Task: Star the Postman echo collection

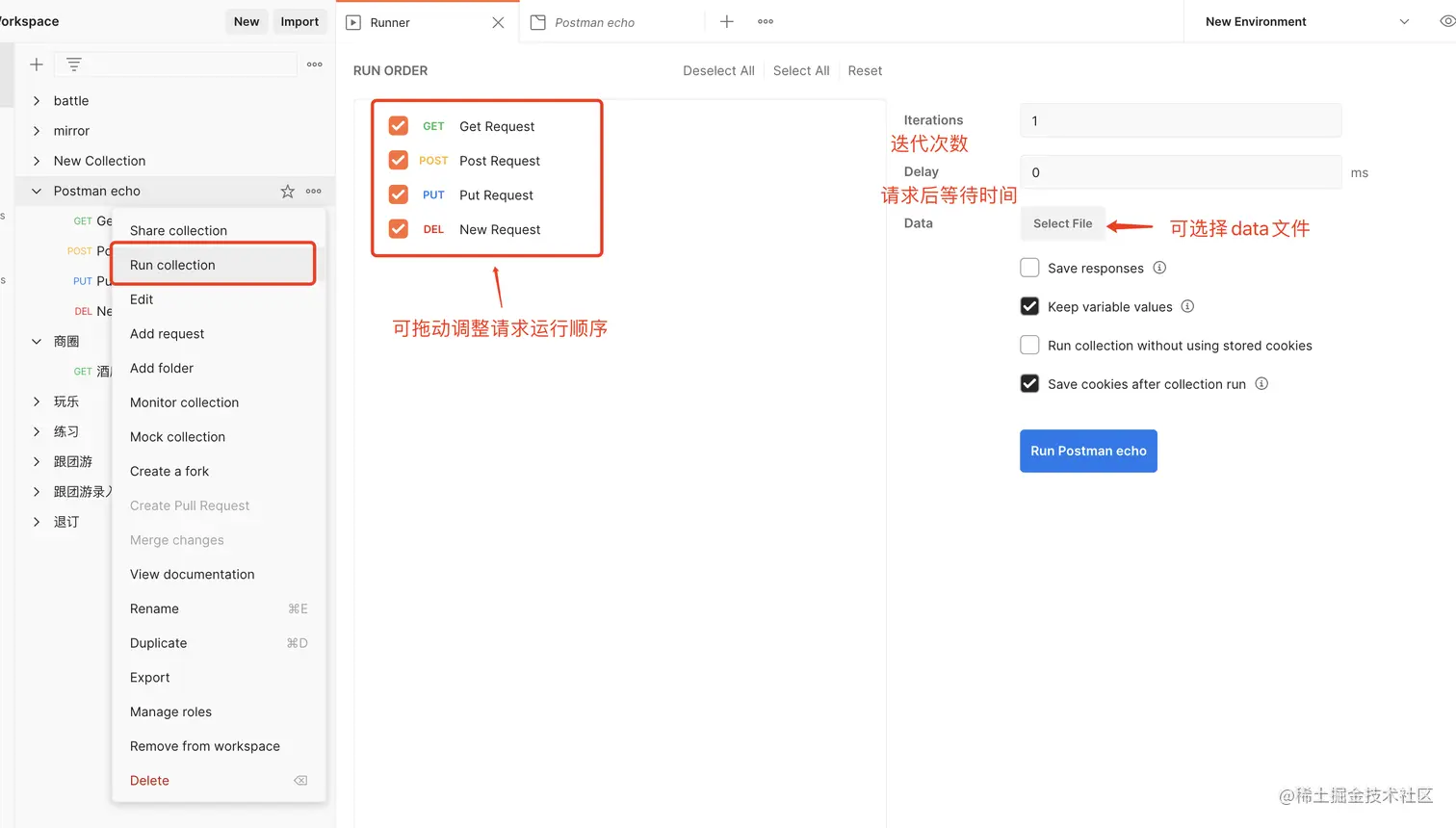Action: click(x=287, y=192)
